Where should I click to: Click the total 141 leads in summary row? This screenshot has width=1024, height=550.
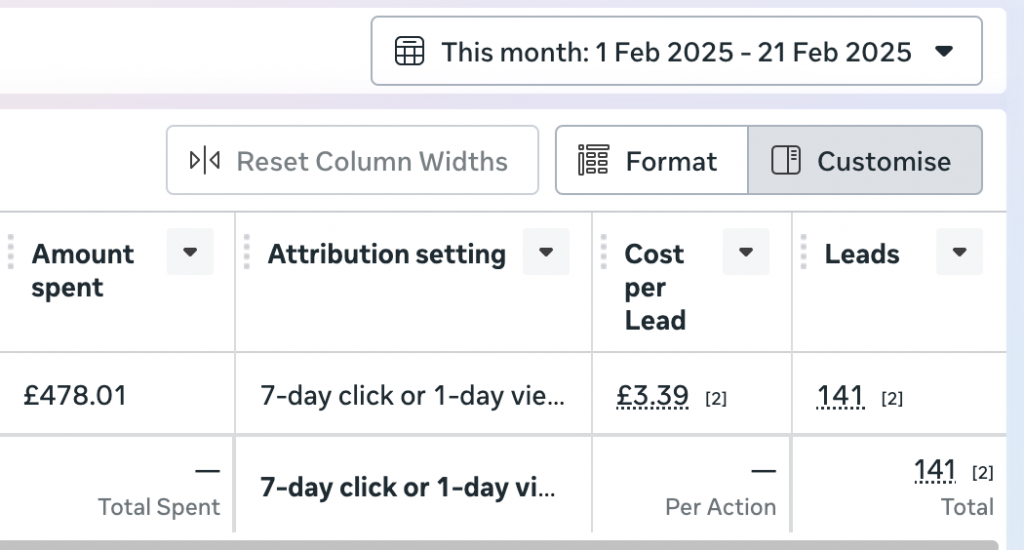click(936, 470)
